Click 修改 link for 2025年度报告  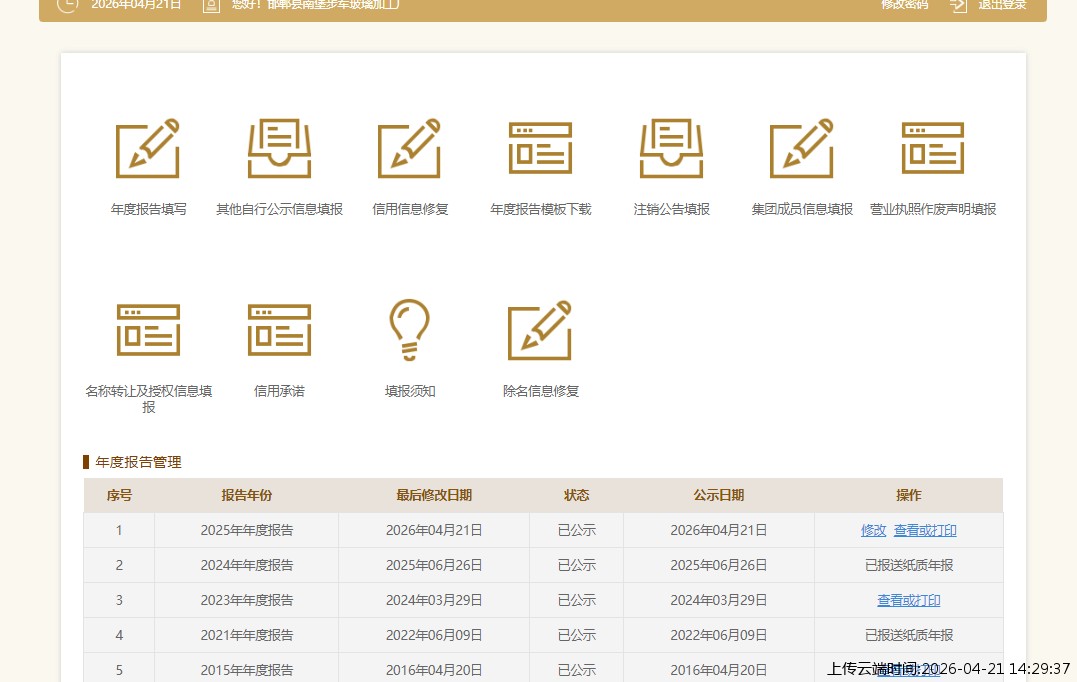(x=873, y=530)
